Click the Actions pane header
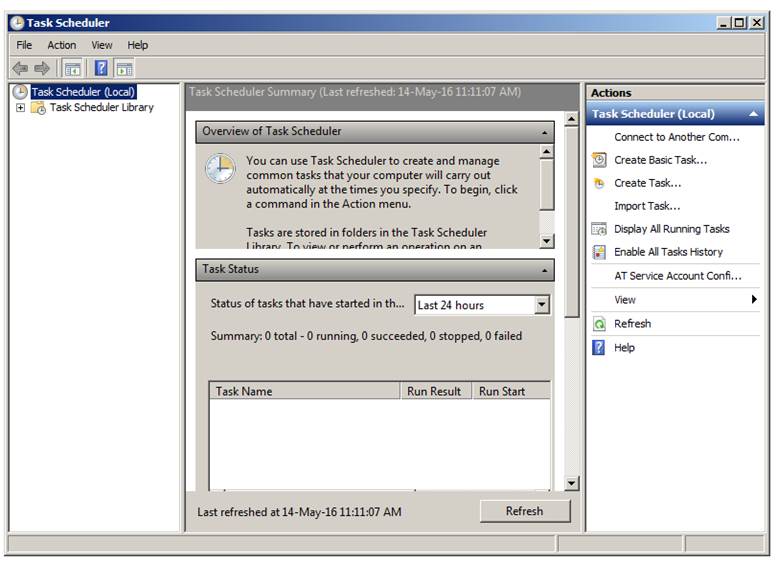 (675, 93)
